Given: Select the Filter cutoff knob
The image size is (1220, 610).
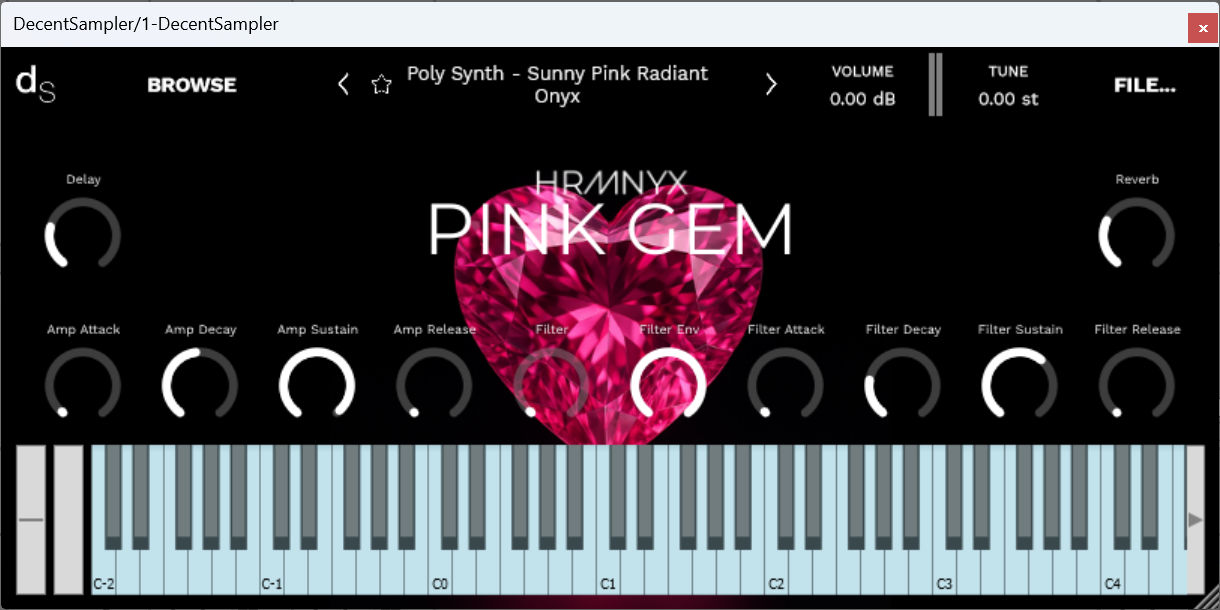Looking at the screenshot, I should click(551, 386).
